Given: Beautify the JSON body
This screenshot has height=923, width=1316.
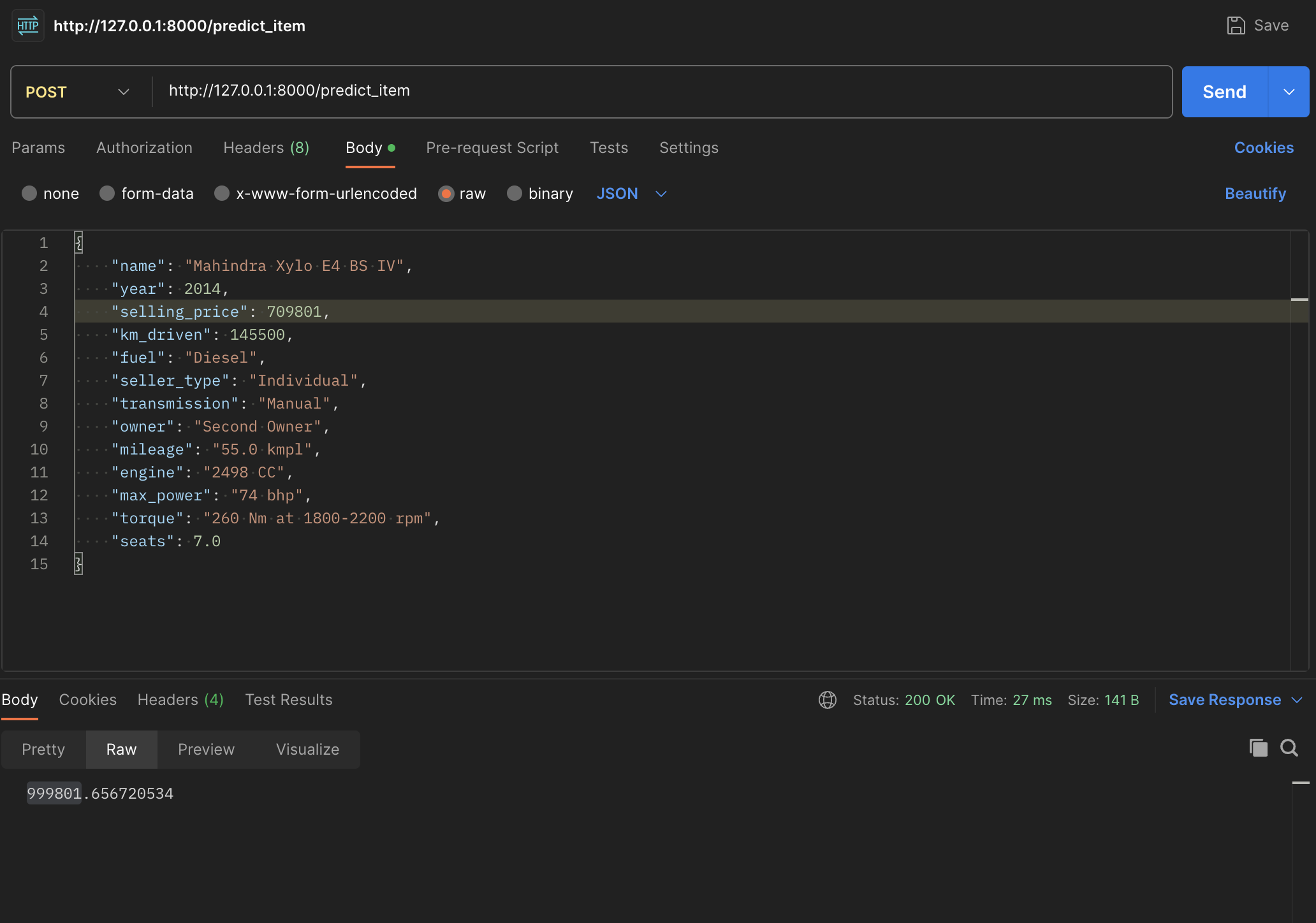Looking at the screenshot, I should pos(1255,193).
